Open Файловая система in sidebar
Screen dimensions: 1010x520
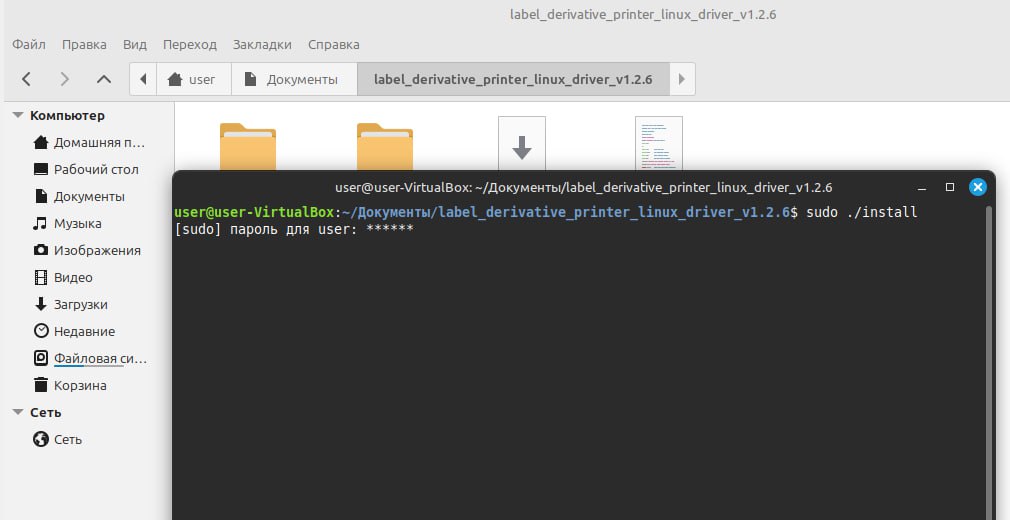[99, 358]
